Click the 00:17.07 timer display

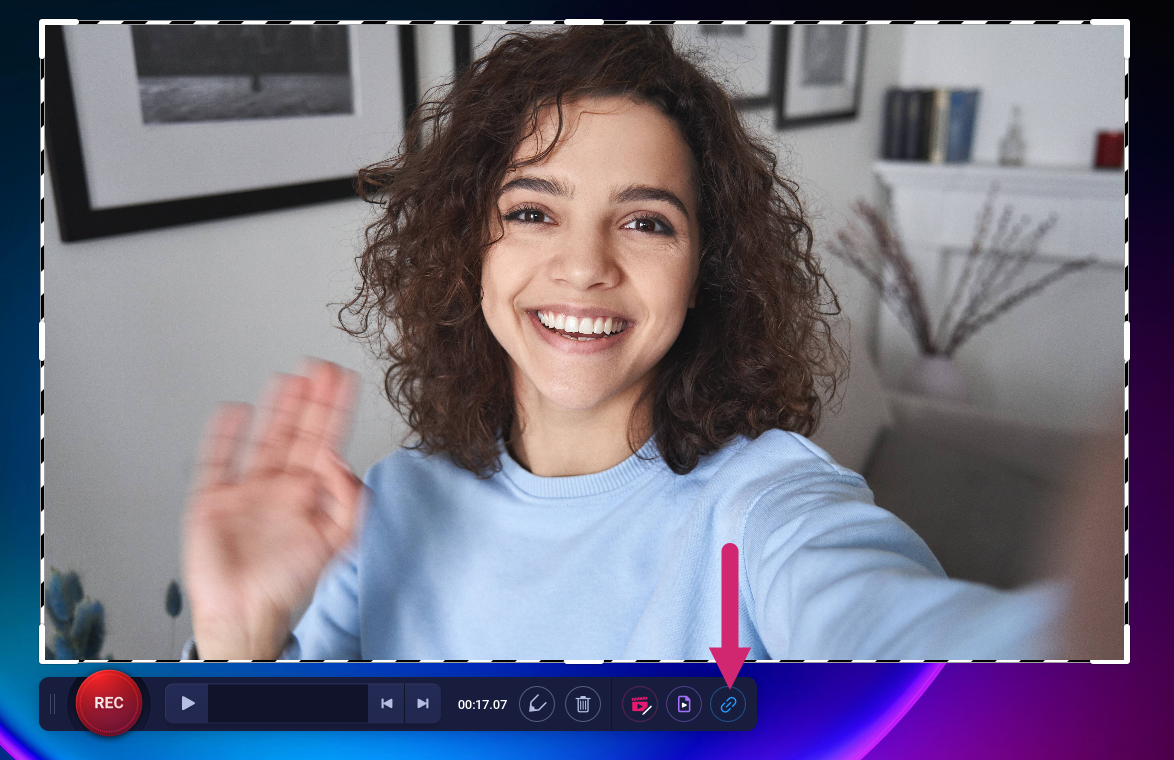tap(482, 704)
